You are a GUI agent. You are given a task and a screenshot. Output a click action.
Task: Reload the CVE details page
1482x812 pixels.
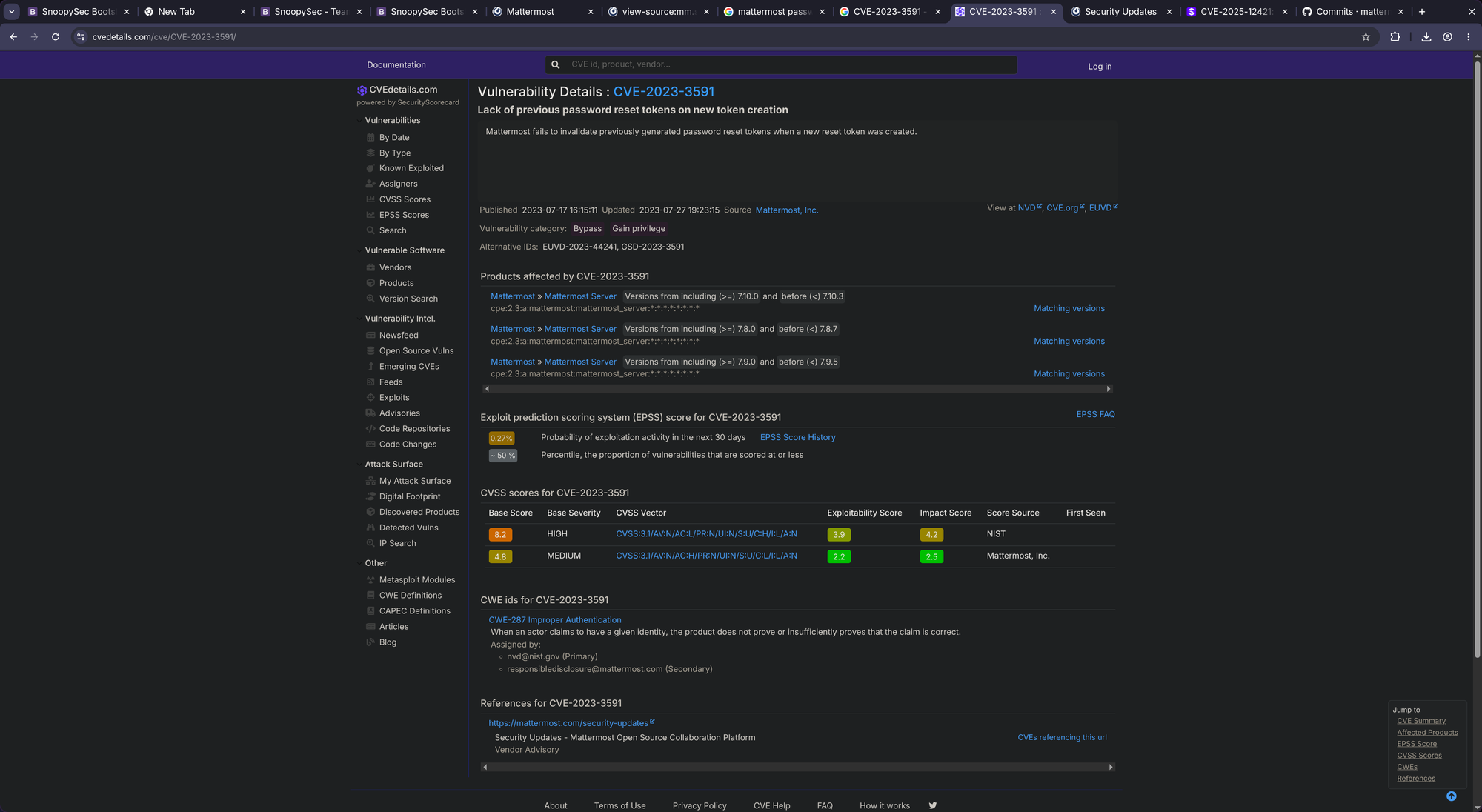56,36
